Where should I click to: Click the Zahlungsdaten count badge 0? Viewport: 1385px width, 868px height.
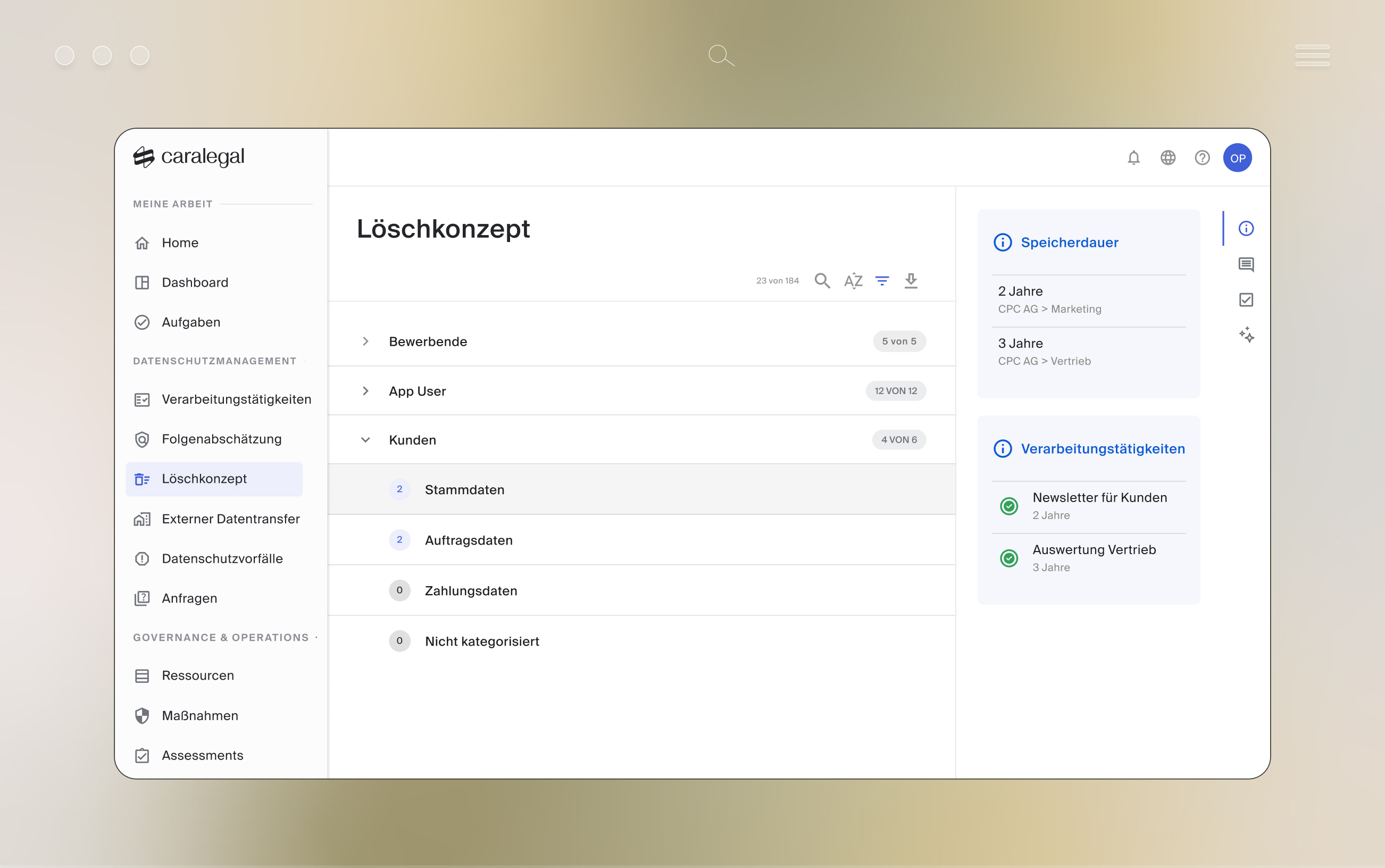click(x=399, y=590)
